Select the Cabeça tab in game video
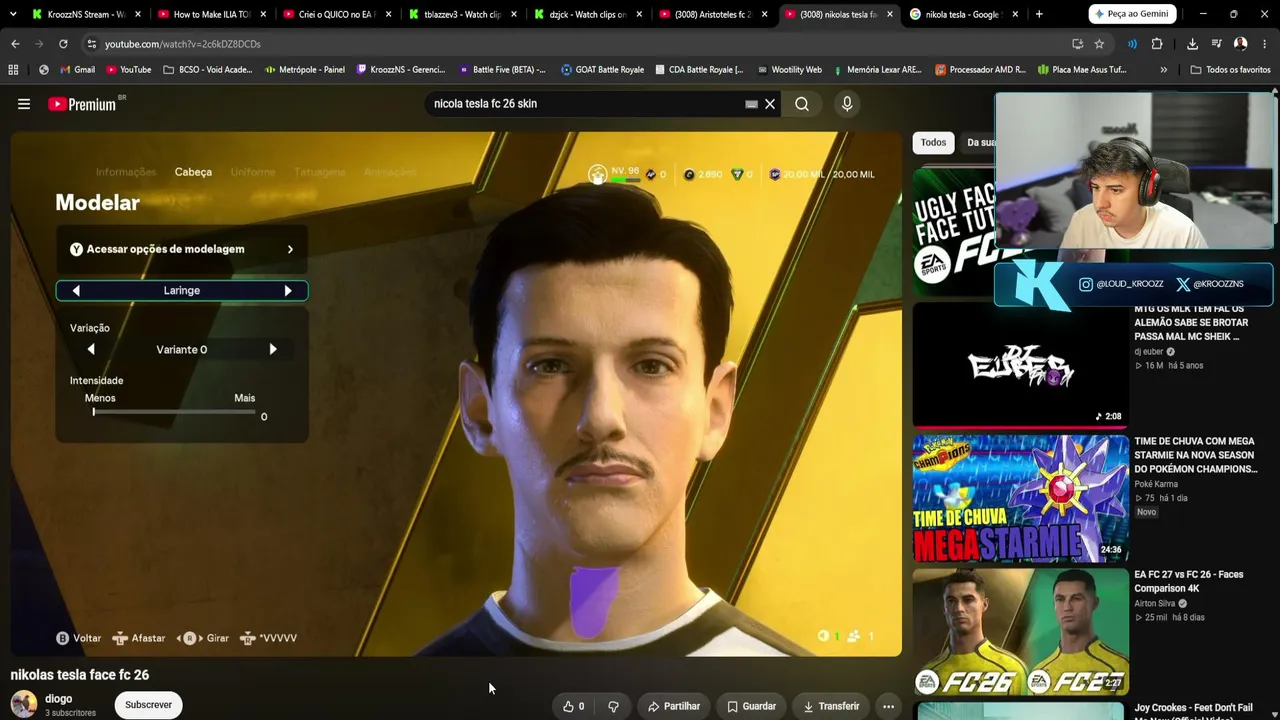 point(193,172)
